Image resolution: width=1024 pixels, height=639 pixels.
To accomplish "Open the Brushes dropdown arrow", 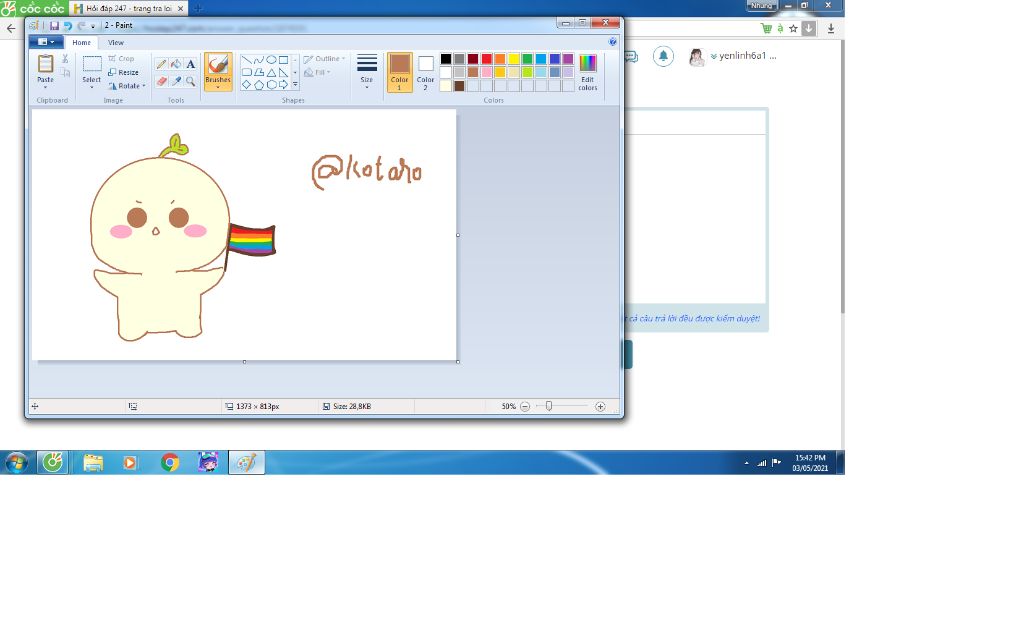I will click(x=217, y=88).
